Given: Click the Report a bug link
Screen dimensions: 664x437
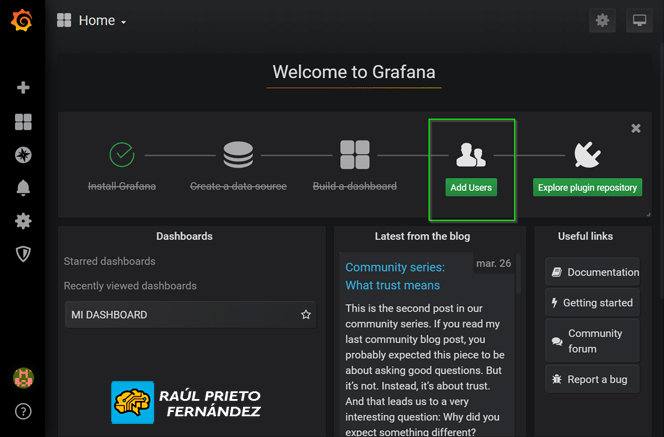Looking at the screenshot, I should coord(597,379).
